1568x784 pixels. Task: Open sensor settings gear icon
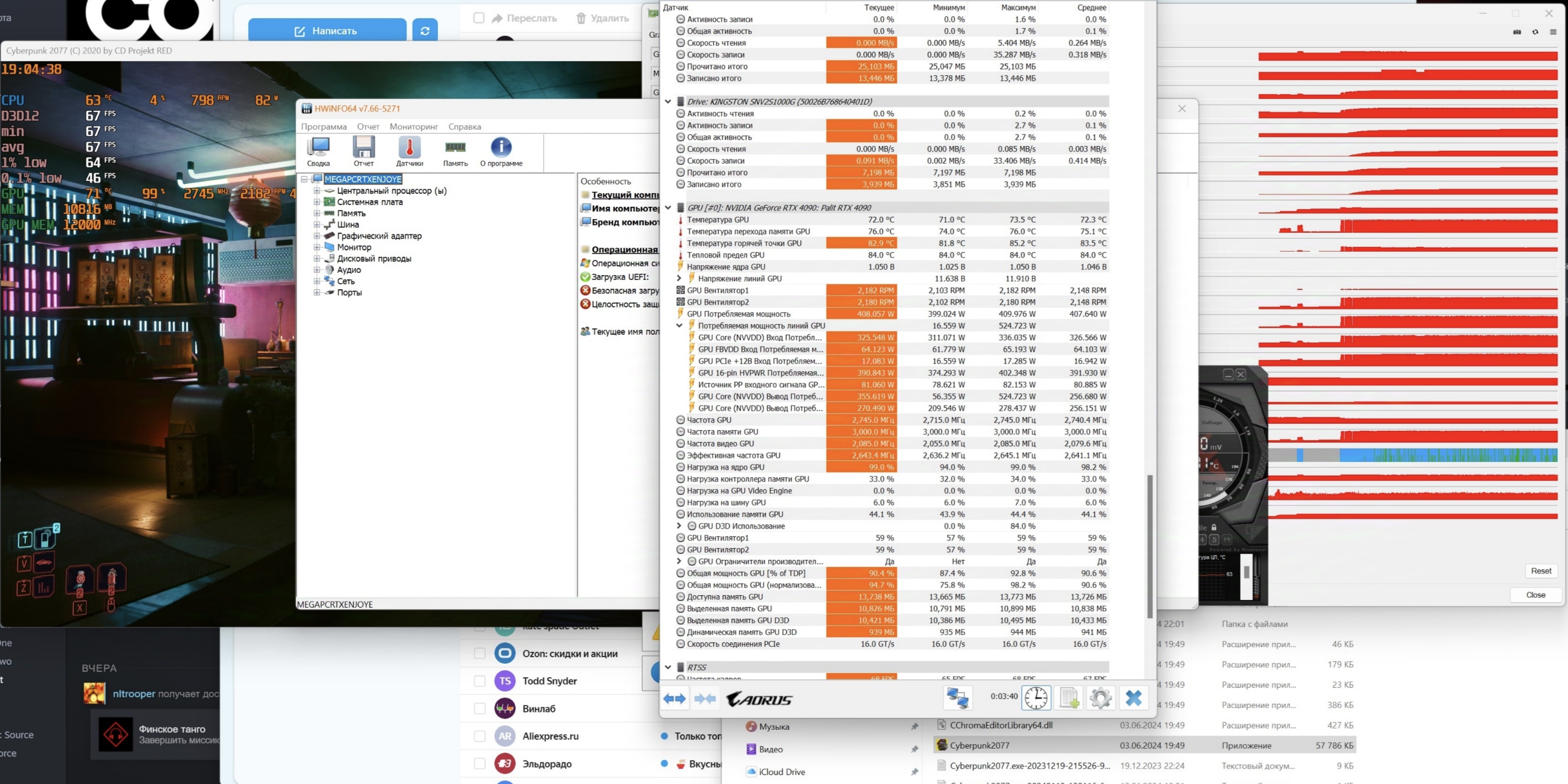[x=1100, y=697]
